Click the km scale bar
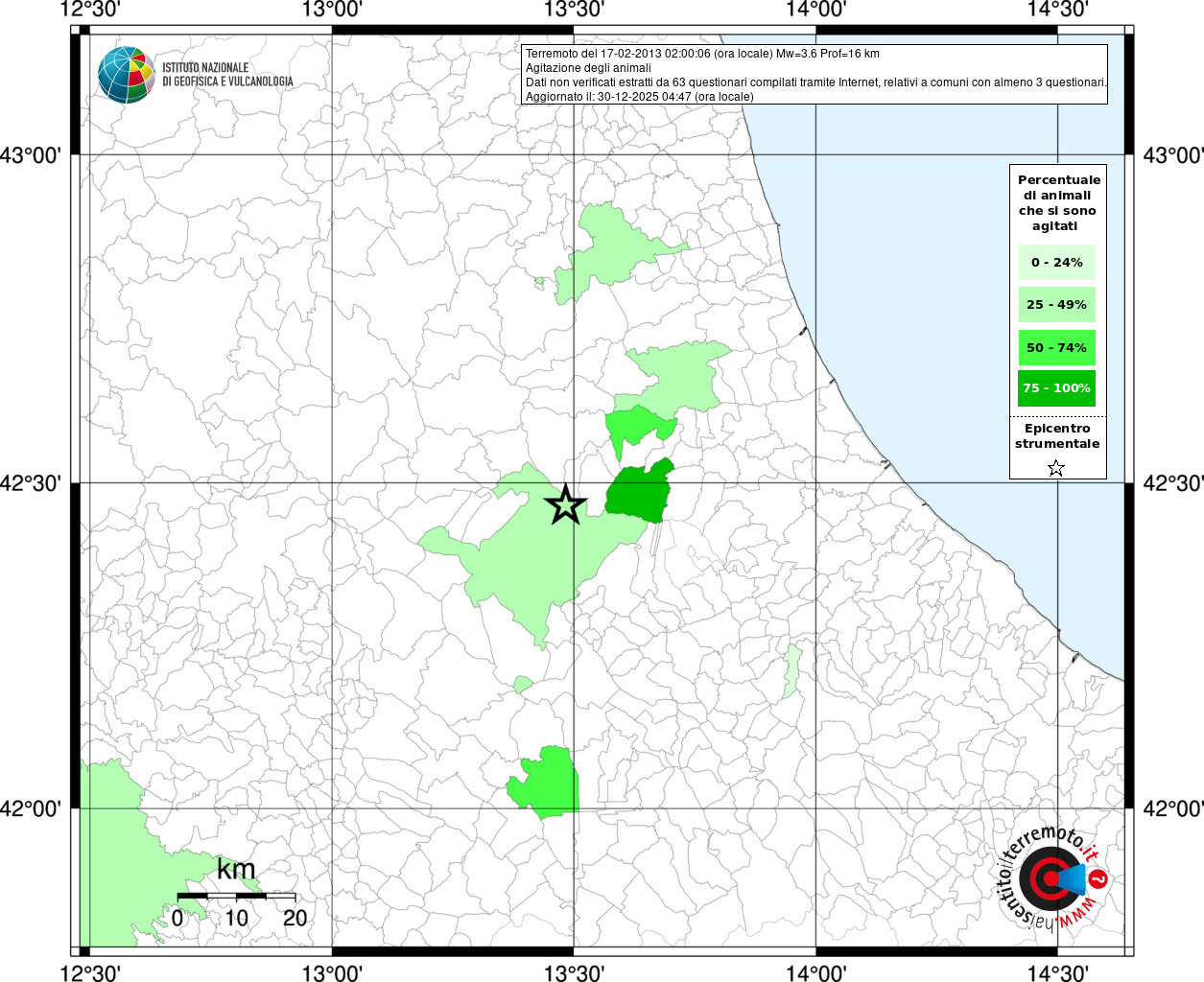 [x=236, y=896]
